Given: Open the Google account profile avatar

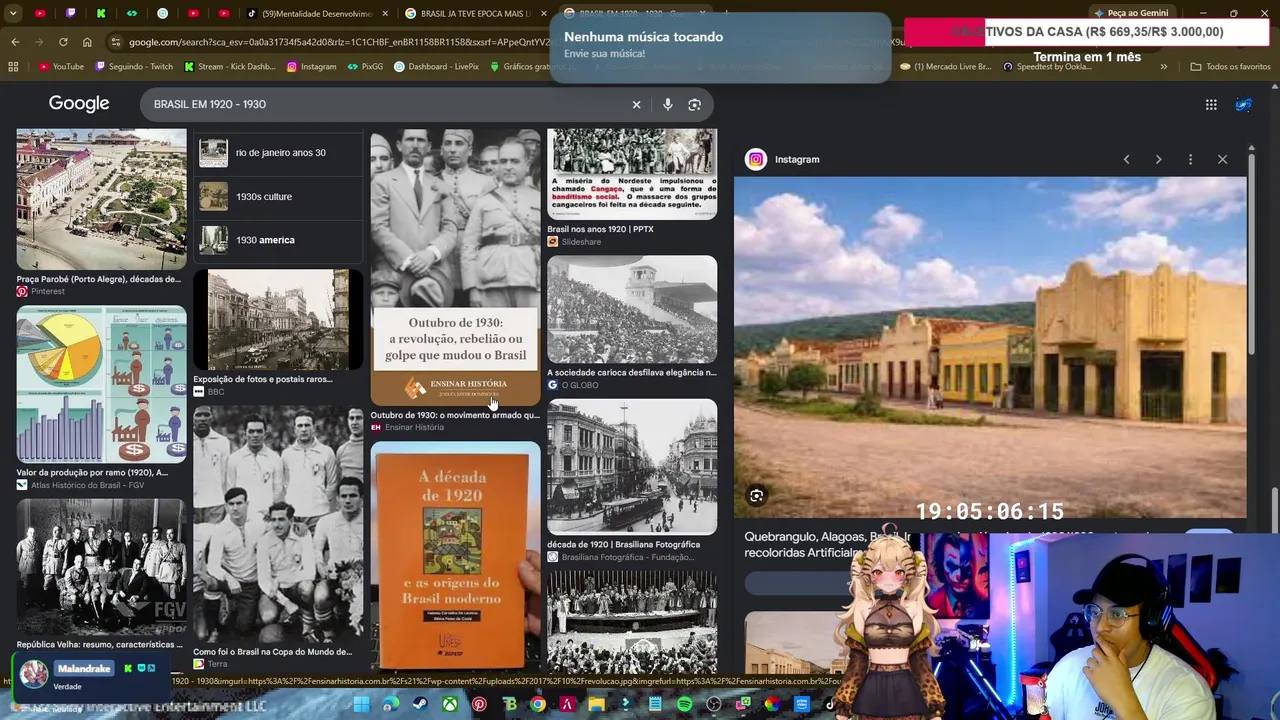Looking at the screenshot, I should click(1243, 104).
